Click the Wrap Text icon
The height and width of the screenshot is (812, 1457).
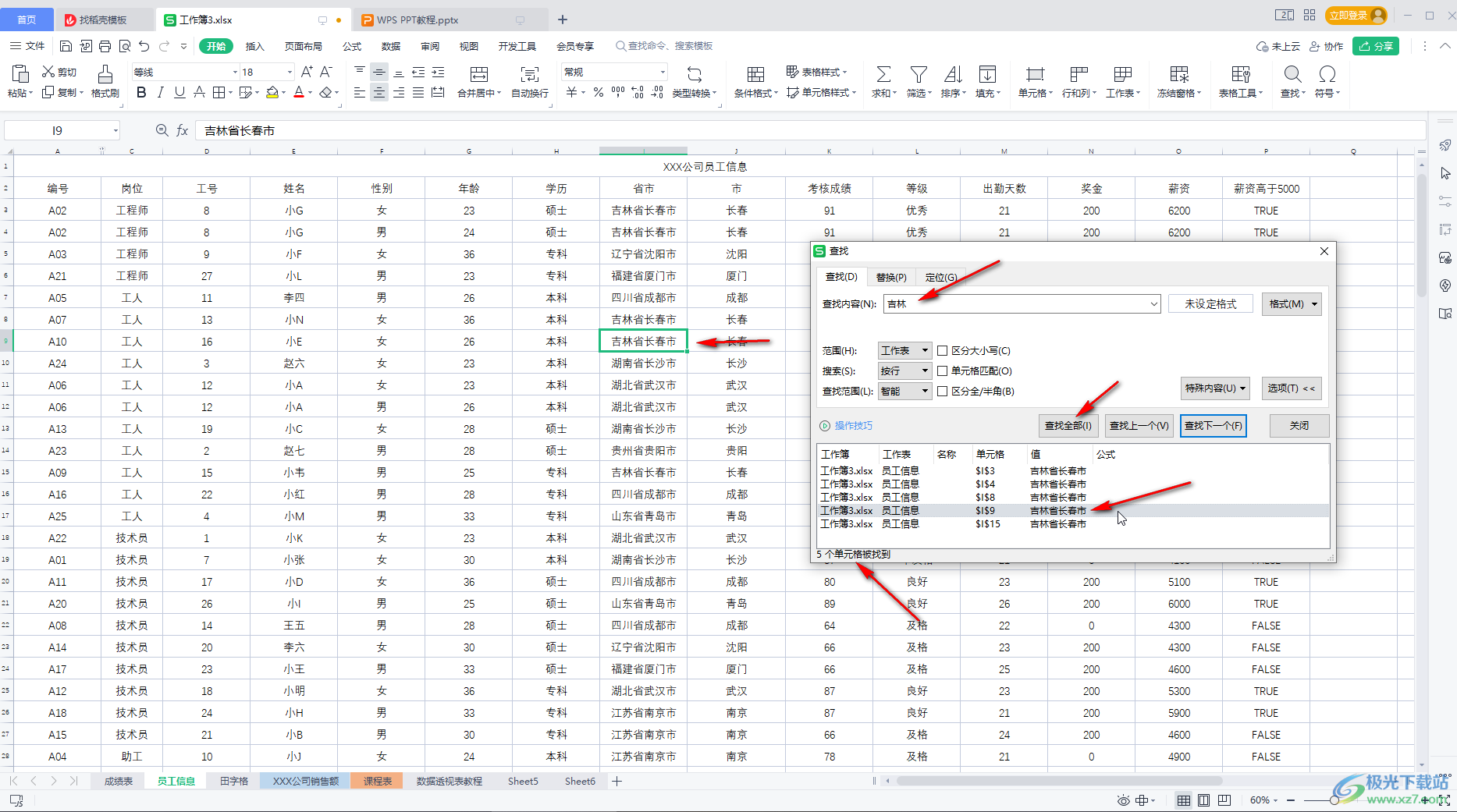click(x=530, y=74)
